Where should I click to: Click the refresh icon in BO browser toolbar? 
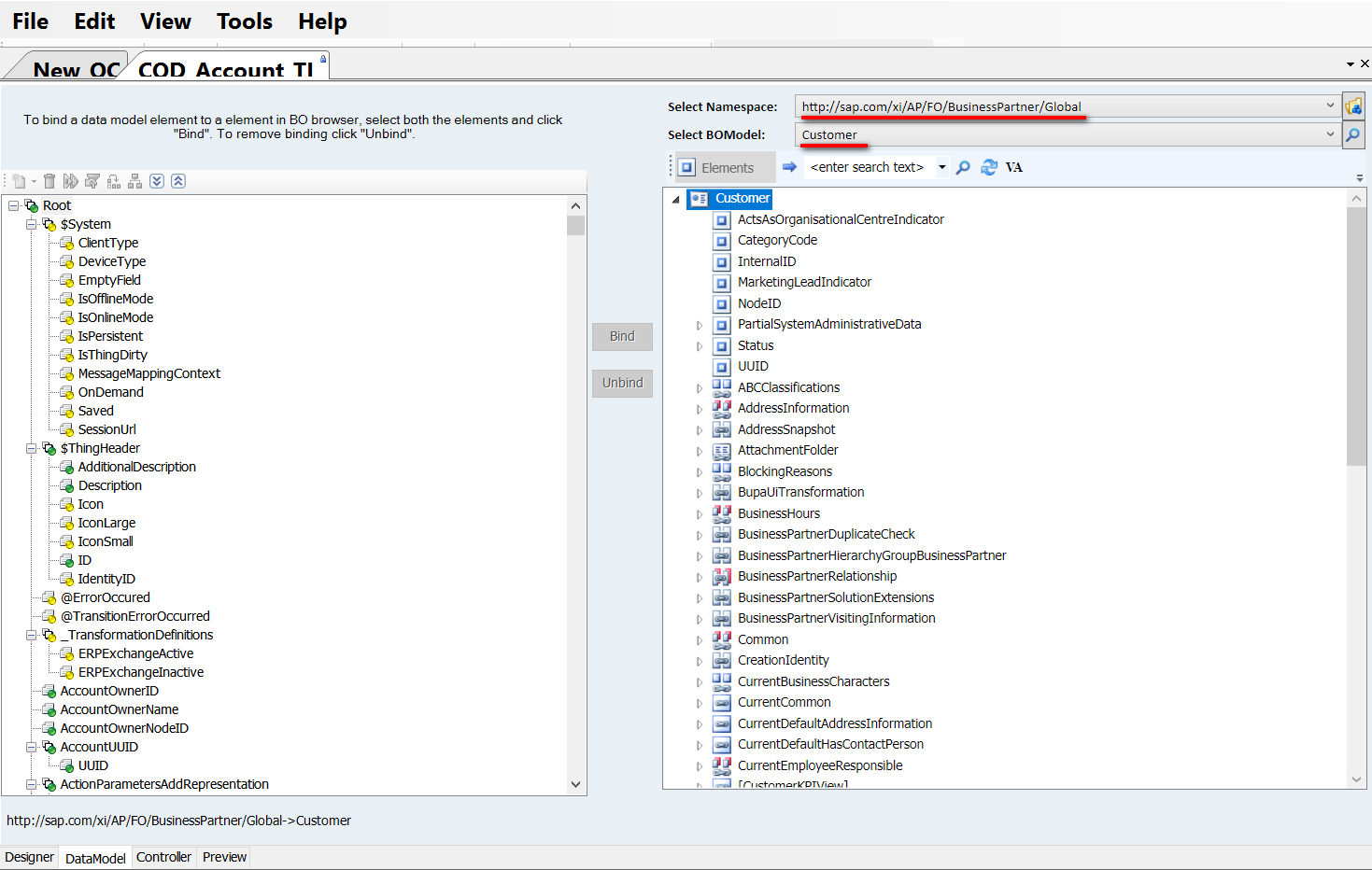coord(989,167)
